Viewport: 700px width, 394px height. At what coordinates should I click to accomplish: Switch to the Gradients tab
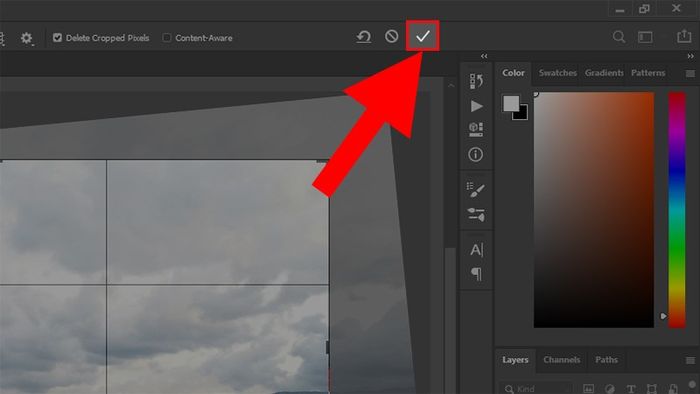pos(604,73)
